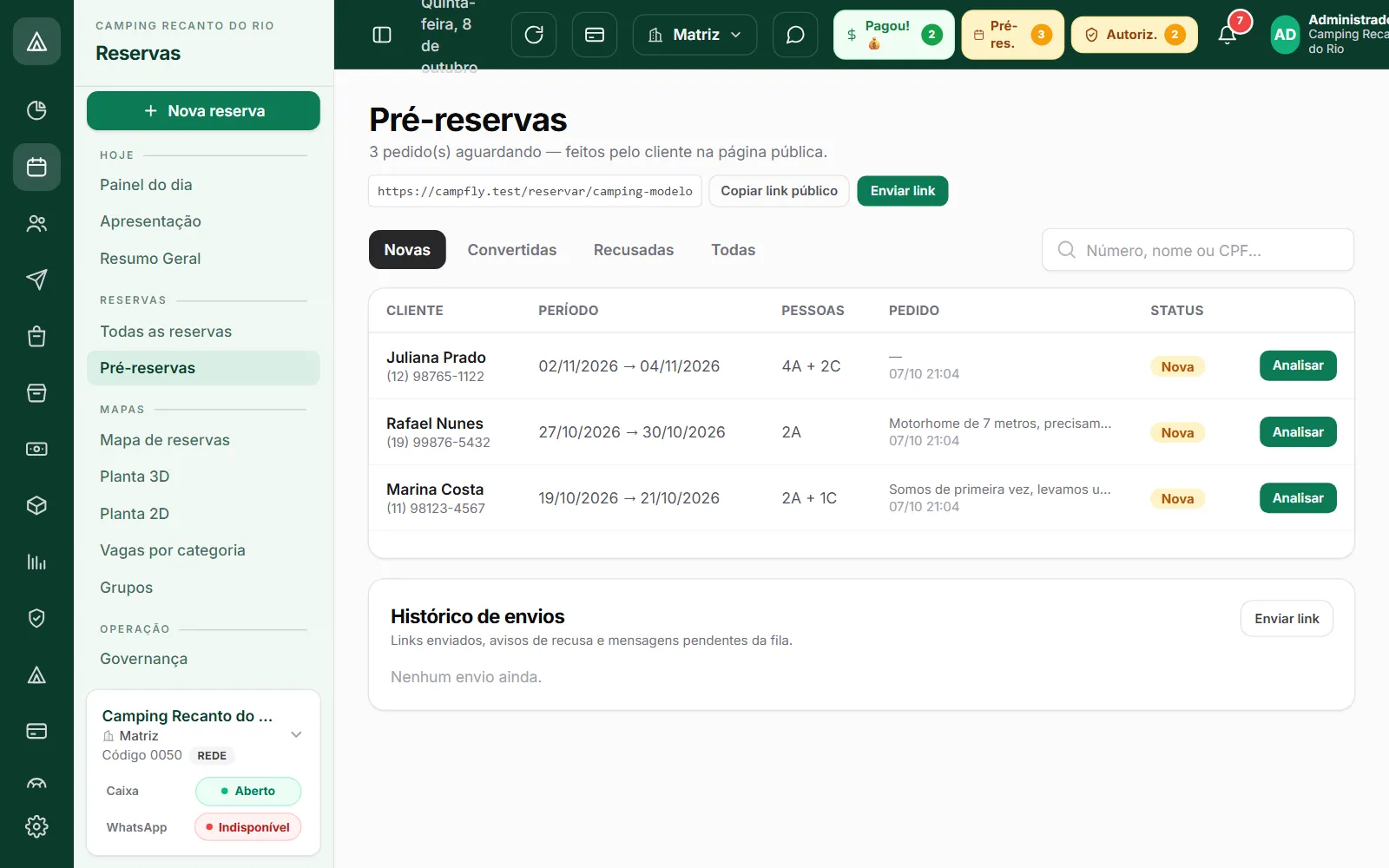Click the archive box icon in rail
Viewport: 1389px width, 868px height.
click(36, 392)
